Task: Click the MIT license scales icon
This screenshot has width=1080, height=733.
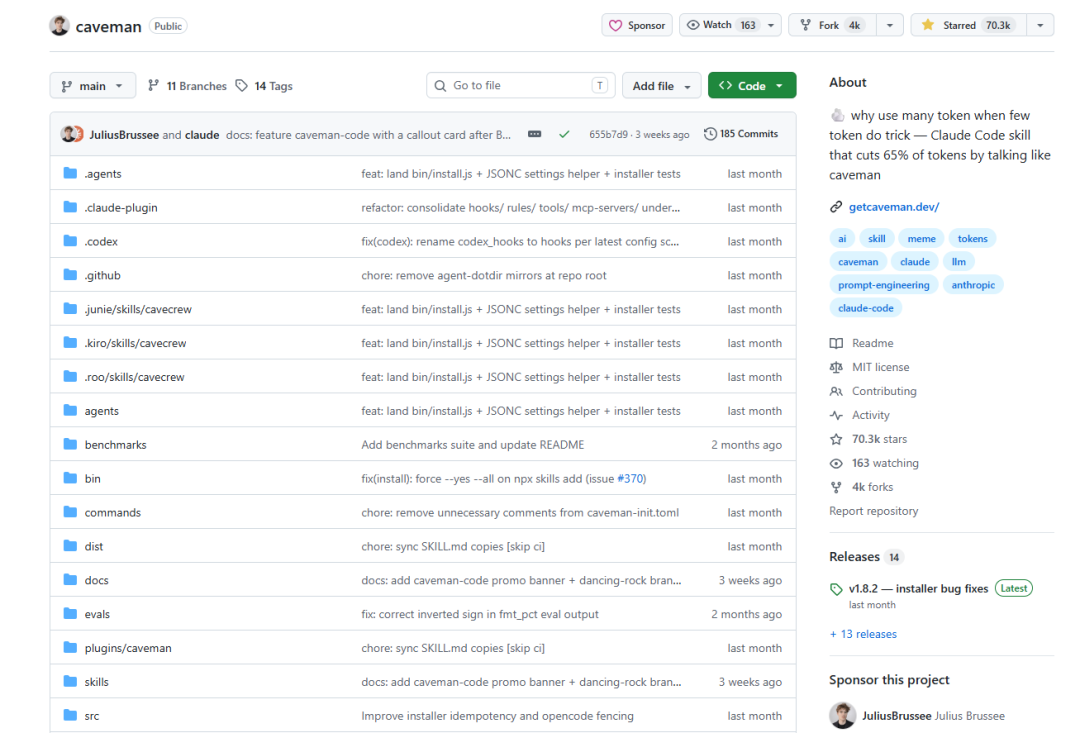Action: point(836,367)
